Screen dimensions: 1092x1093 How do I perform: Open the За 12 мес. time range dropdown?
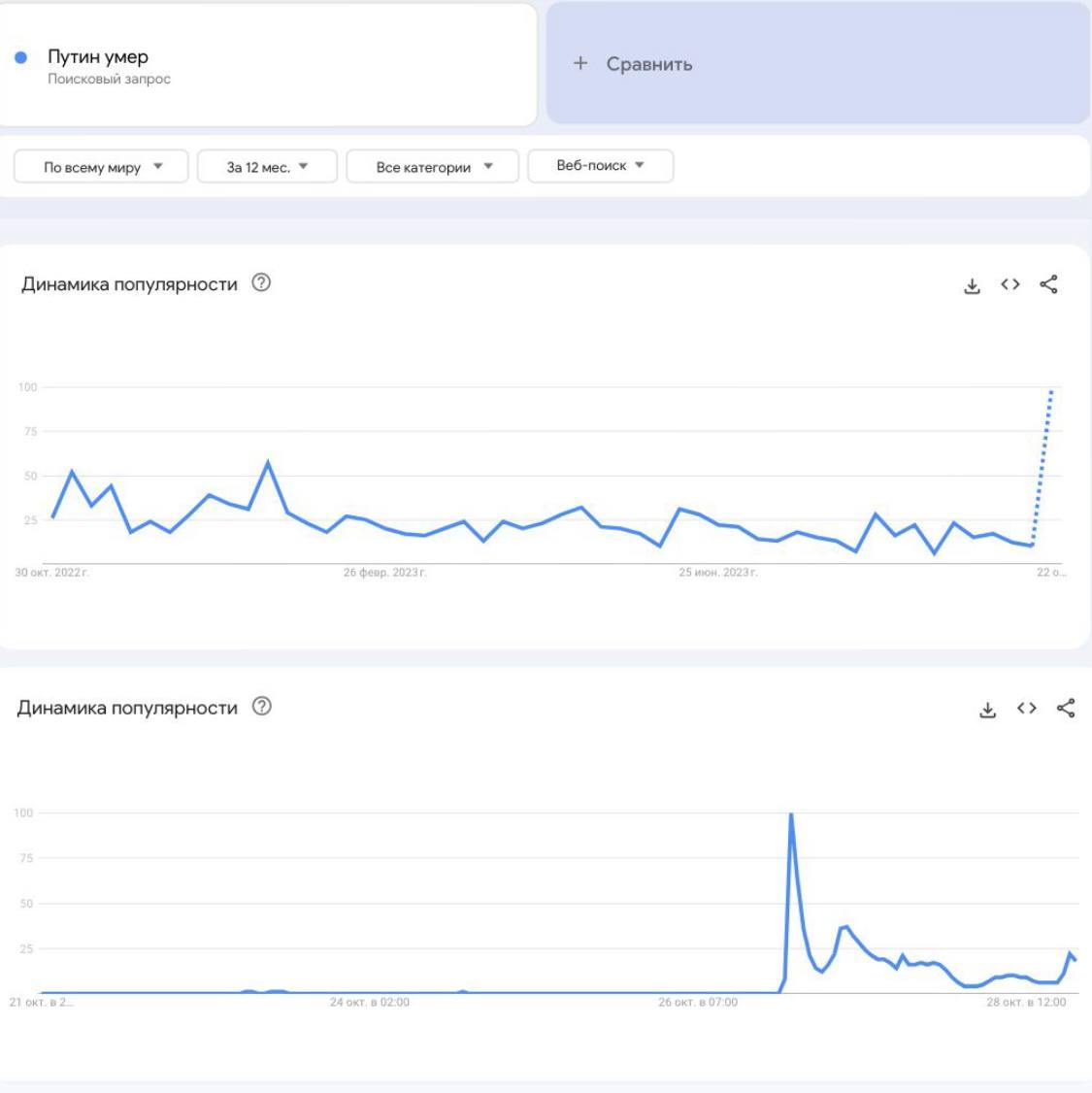click(x=268, y=167)
